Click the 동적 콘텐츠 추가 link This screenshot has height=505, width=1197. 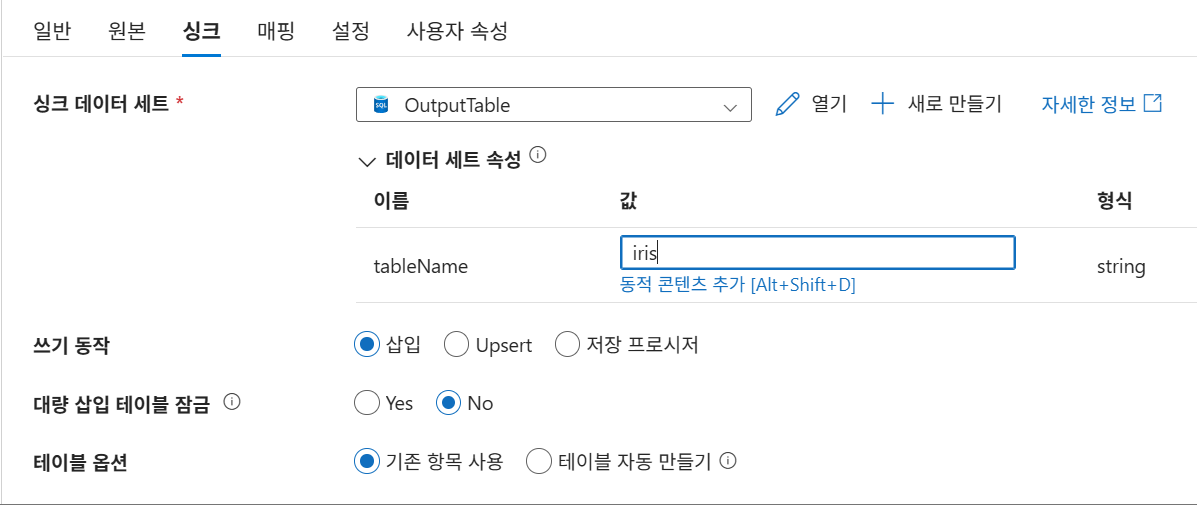(738, 285)
